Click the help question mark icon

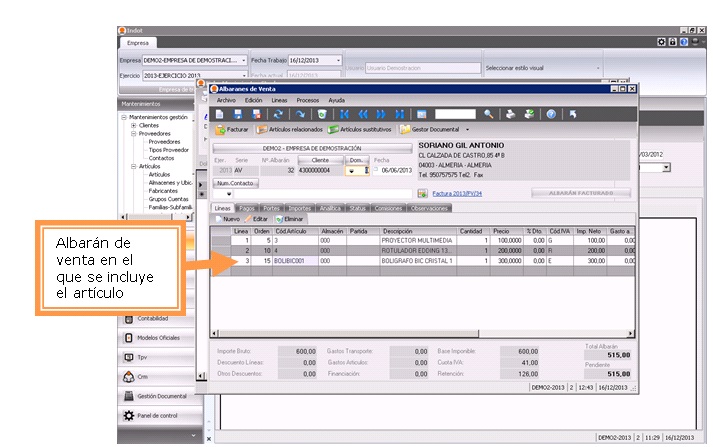point(551,114)
